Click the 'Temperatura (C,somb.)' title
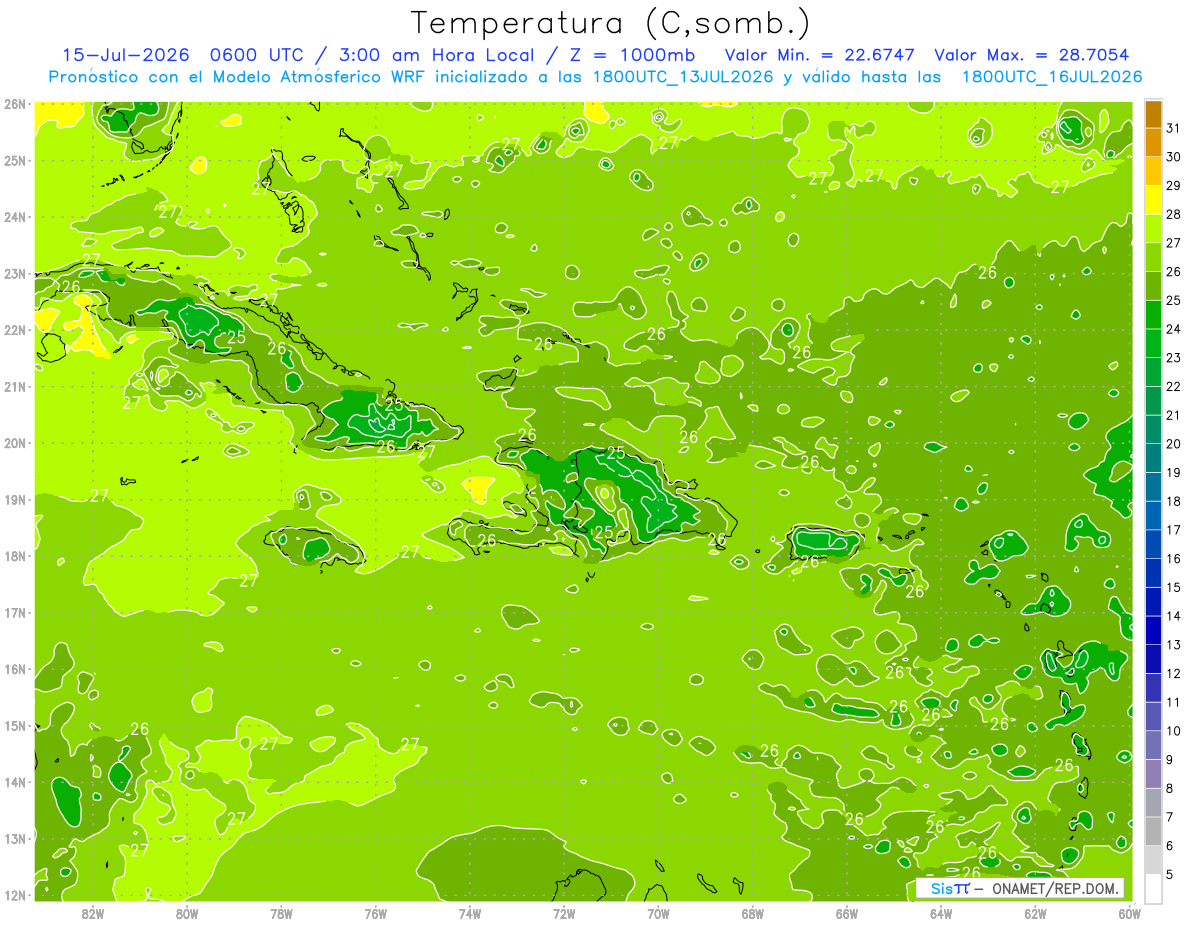The height and width of the screenshot is (927, 1200). 610,24
